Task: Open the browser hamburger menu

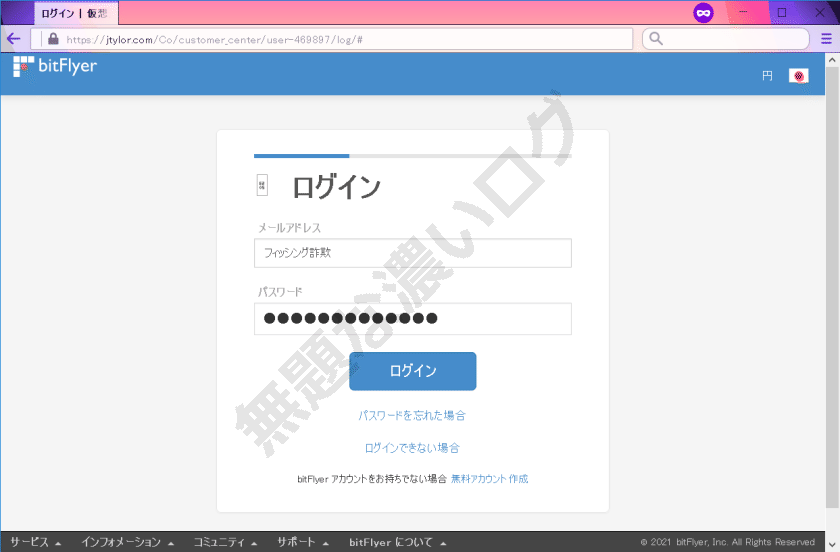Action: (826, 39)
